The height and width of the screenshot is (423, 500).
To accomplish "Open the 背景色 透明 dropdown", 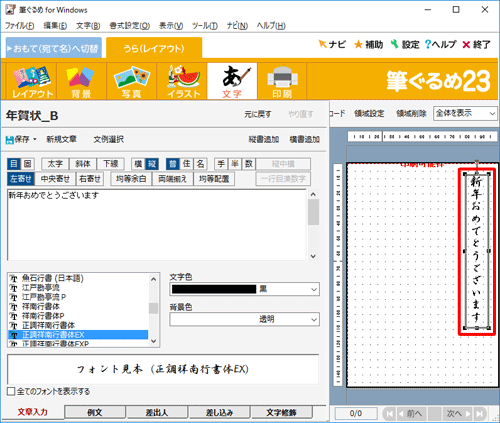I will [x=314, y=319].
